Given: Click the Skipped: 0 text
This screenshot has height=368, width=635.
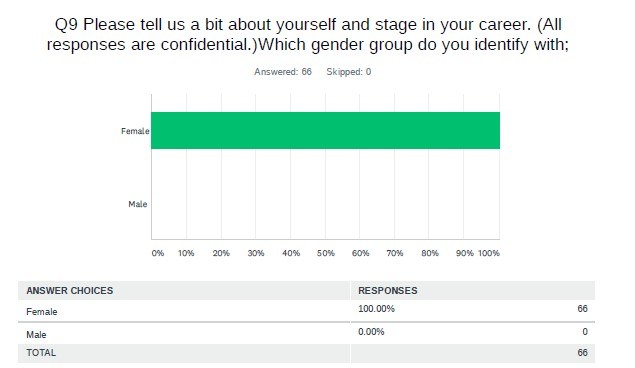Looking at the screenshot, I should tap(349, 72).
